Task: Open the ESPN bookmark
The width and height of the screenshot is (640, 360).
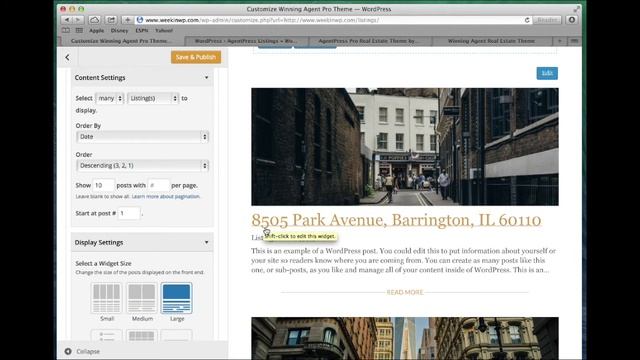Action: pyautogui.click(x=142, y=31)
